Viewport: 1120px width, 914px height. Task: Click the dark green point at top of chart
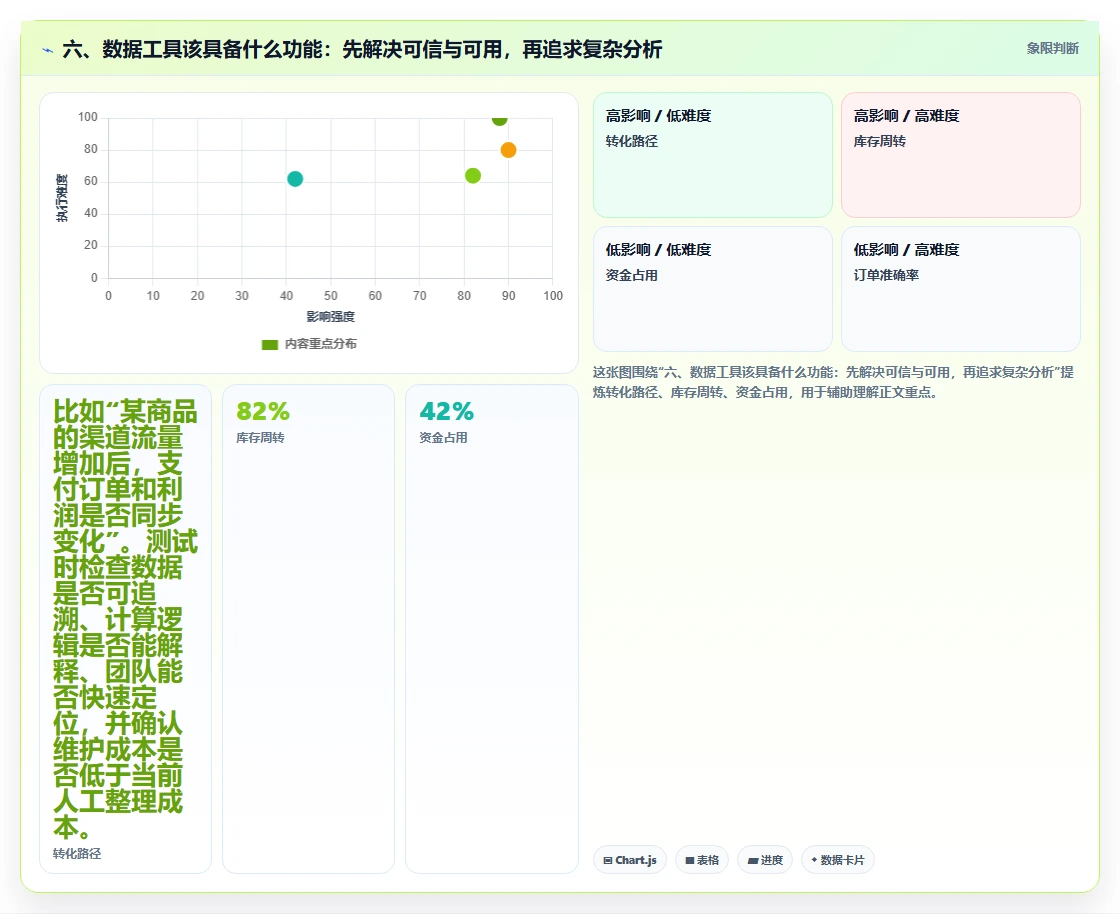499,119
